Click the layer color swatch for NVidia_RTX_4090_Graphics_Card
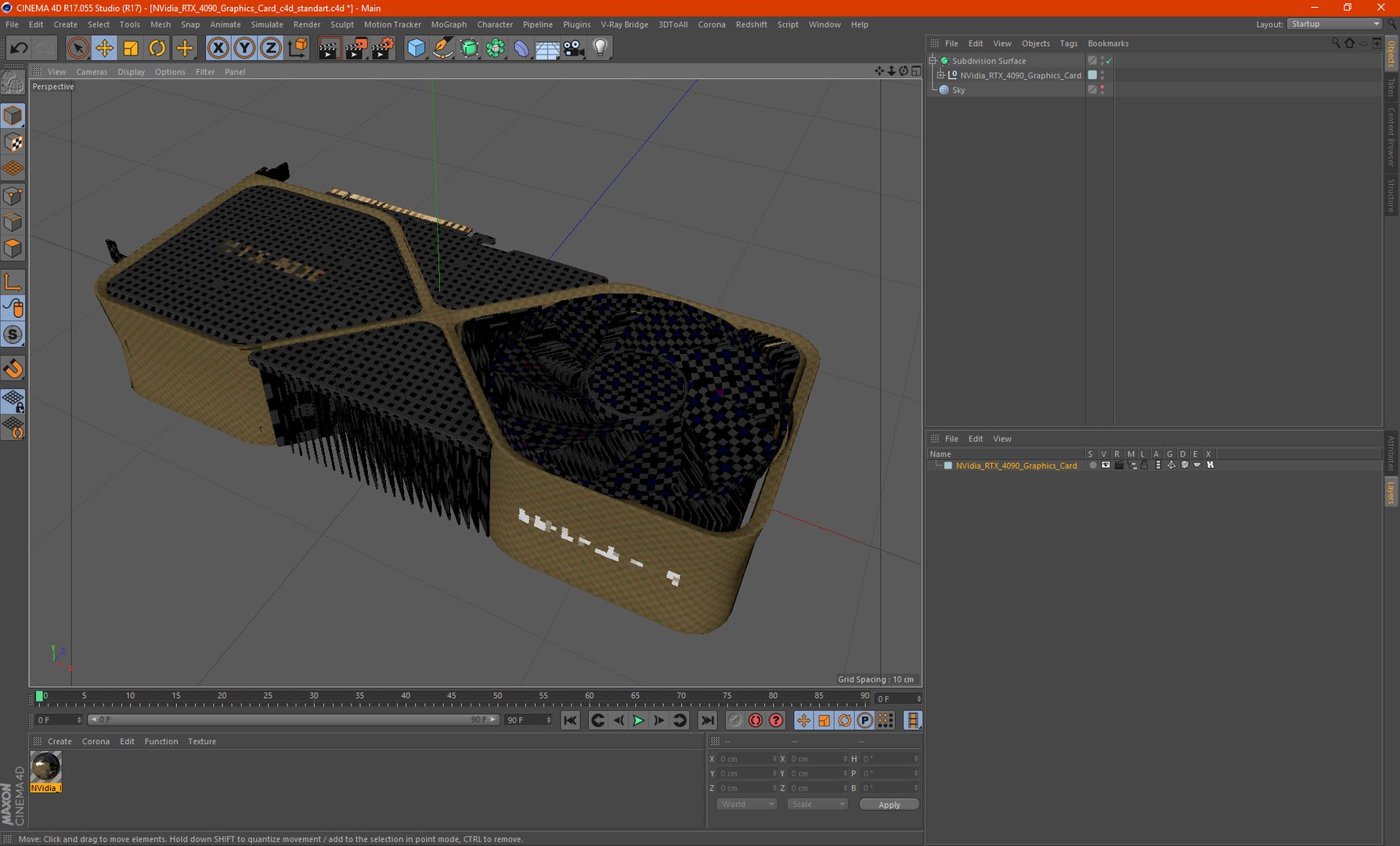Image resolution: width=1400 pixels, height=846 pixels. [948, 466]
